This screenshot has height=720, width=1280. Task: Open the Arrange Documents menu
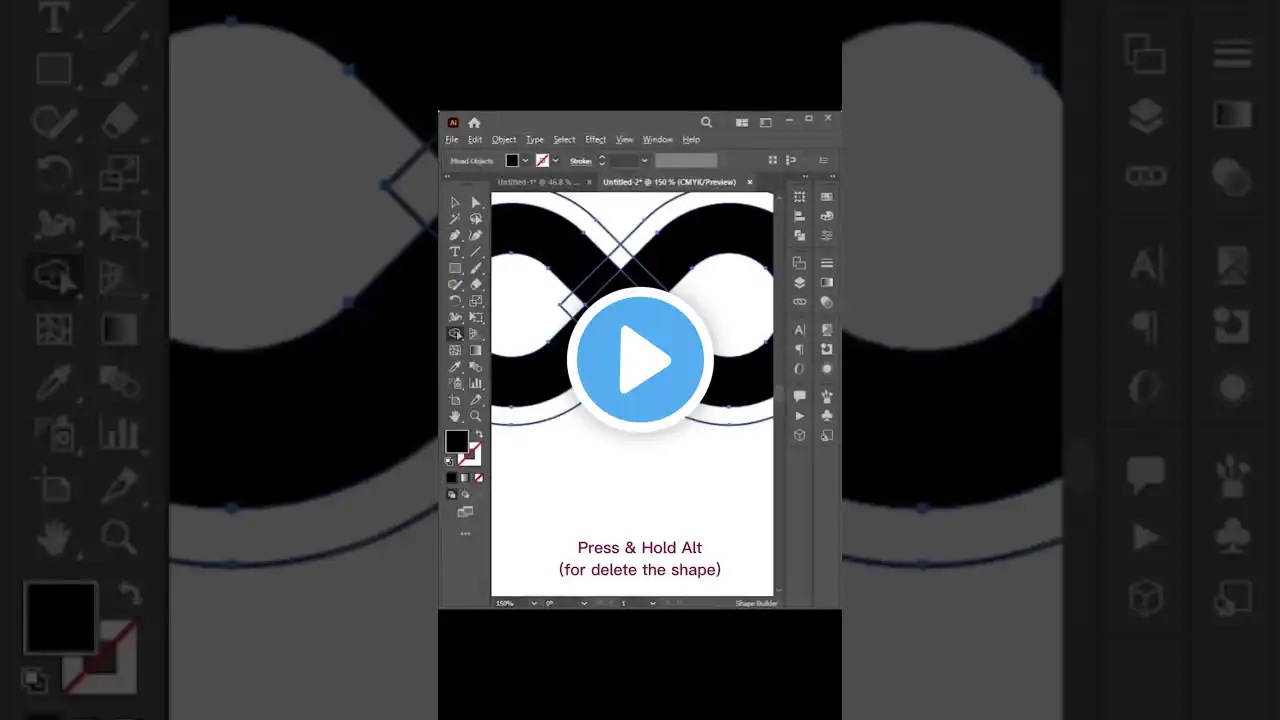742,122
